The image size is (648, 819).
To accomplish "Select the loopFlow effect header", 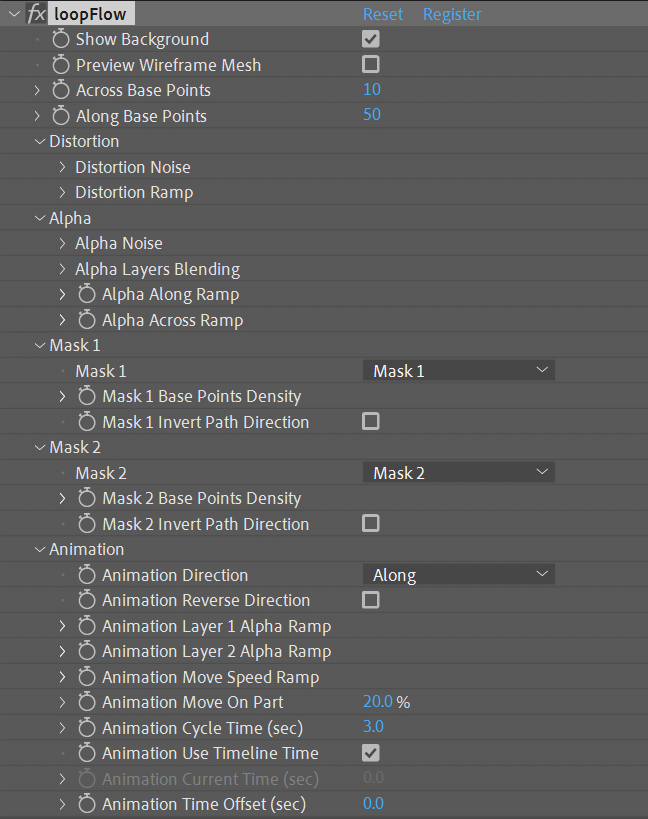I will coord(91,14).
